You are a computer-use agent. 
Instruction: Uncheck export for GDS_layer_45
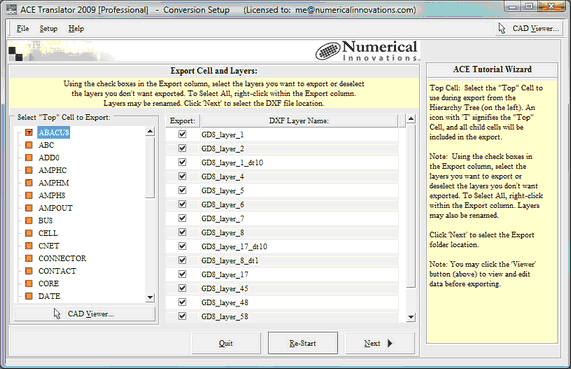coord(182,288)
